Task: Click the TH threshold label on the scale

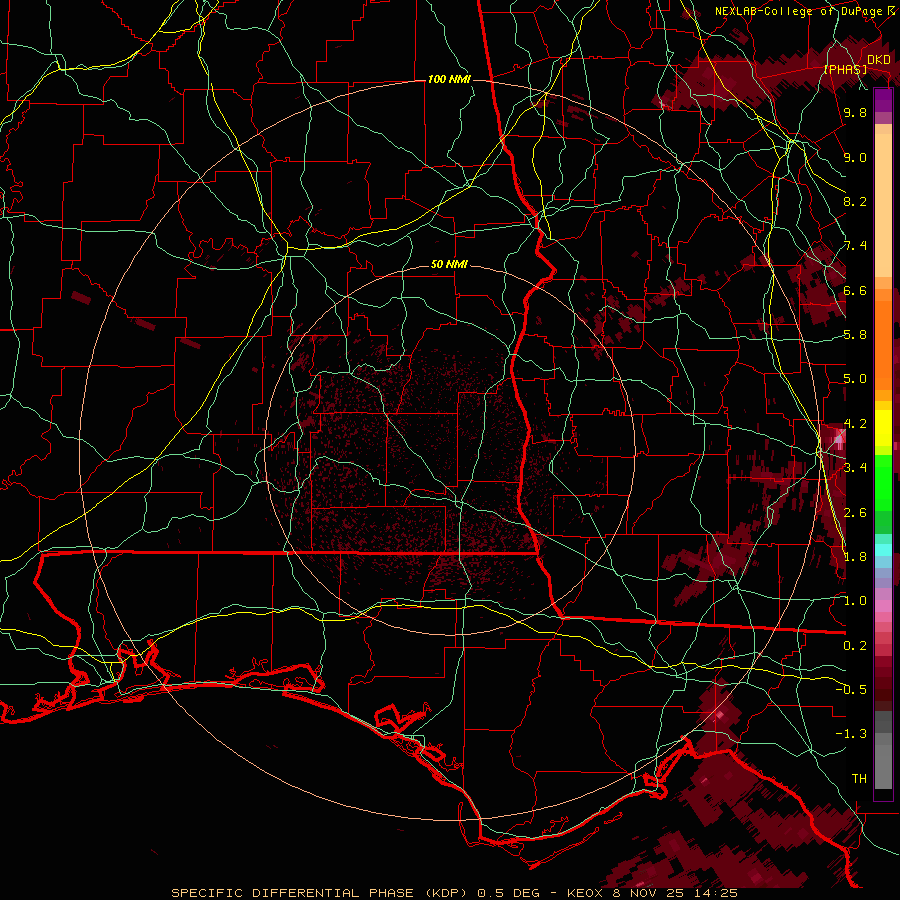Action: (x=859, y=779)
